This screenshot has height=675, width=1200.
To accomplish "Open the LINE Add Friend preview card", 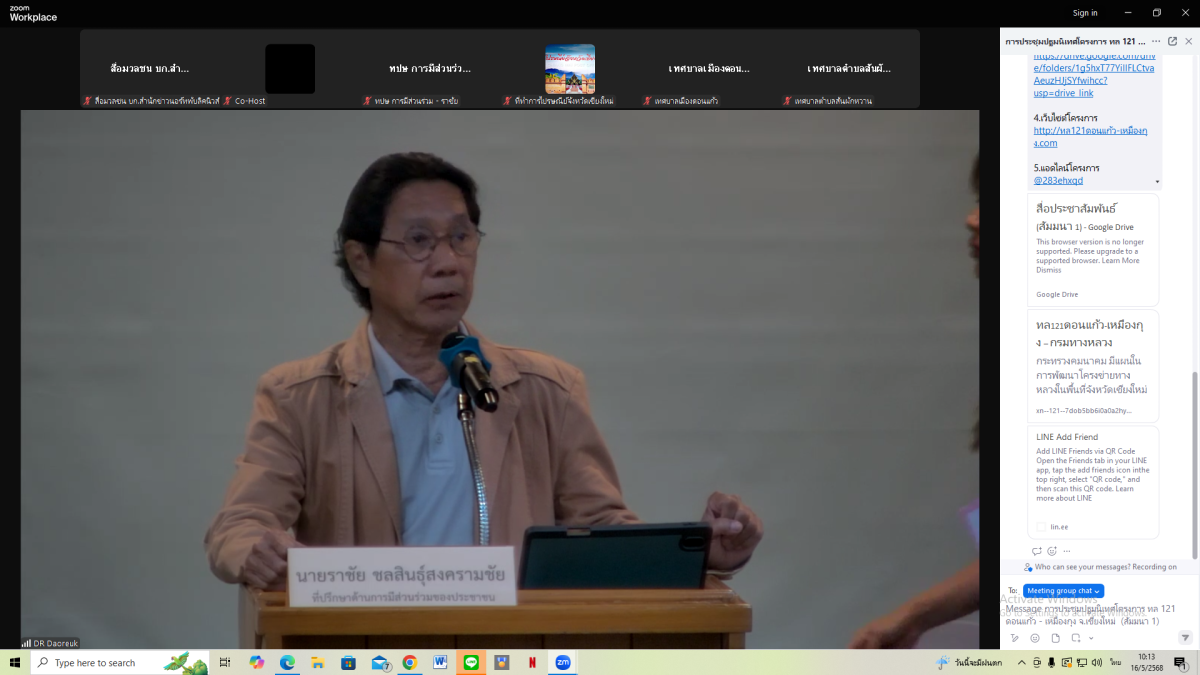I will tap(1093, 483).
